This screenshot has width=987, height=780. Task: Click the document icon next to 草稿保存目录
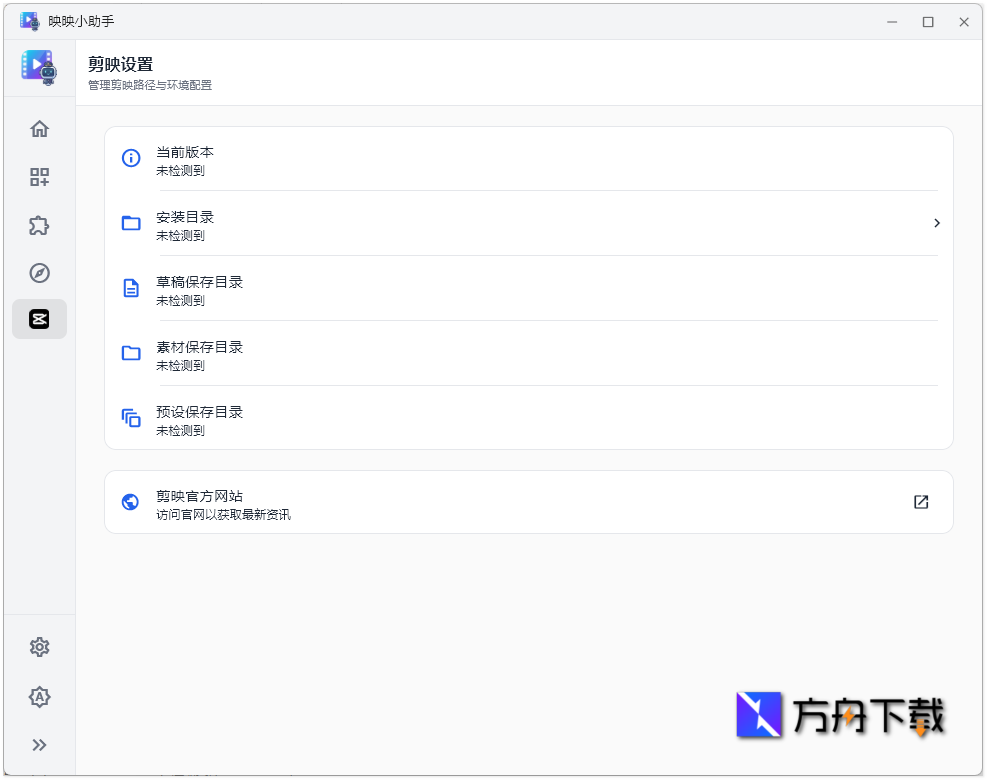tap(131, 288)
